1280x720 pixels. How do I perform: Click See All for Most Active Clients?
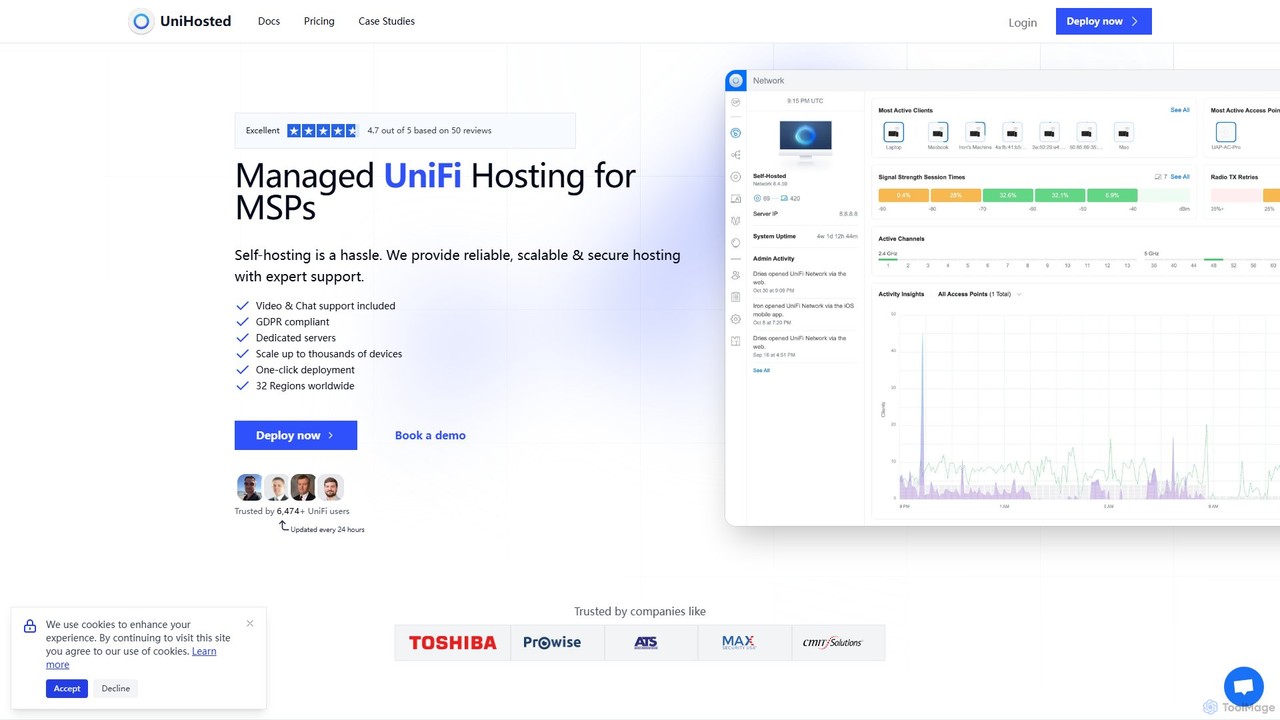pos(1180,110)
